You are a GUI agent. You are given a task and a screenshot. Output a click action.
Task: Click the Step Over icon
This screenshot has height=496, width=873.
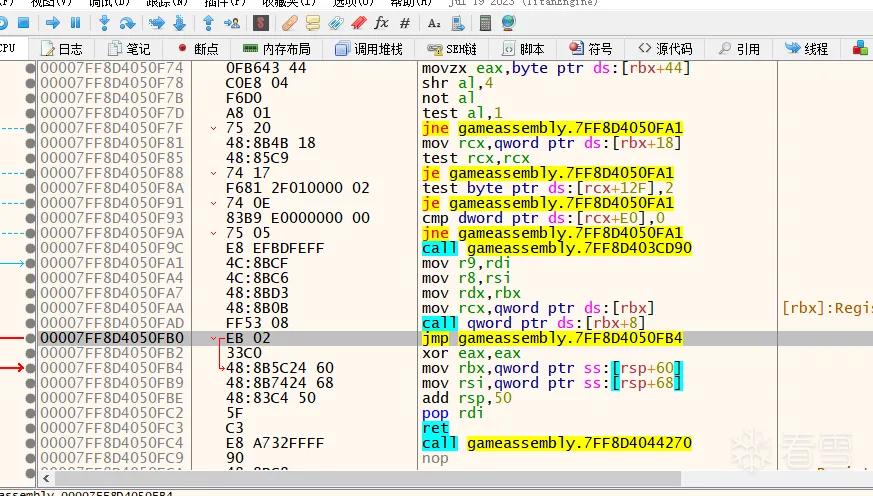click(127, 23)
